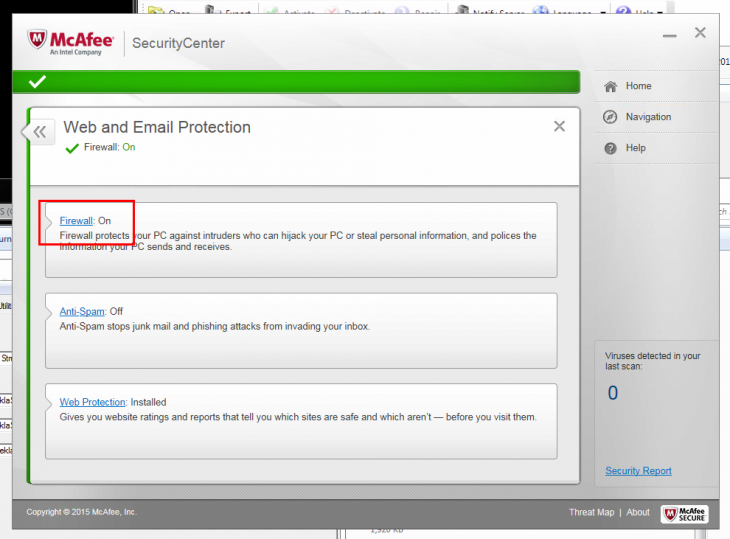Click the Firewall protects description text
Screen dimensions: 730x539
point(298,241)
